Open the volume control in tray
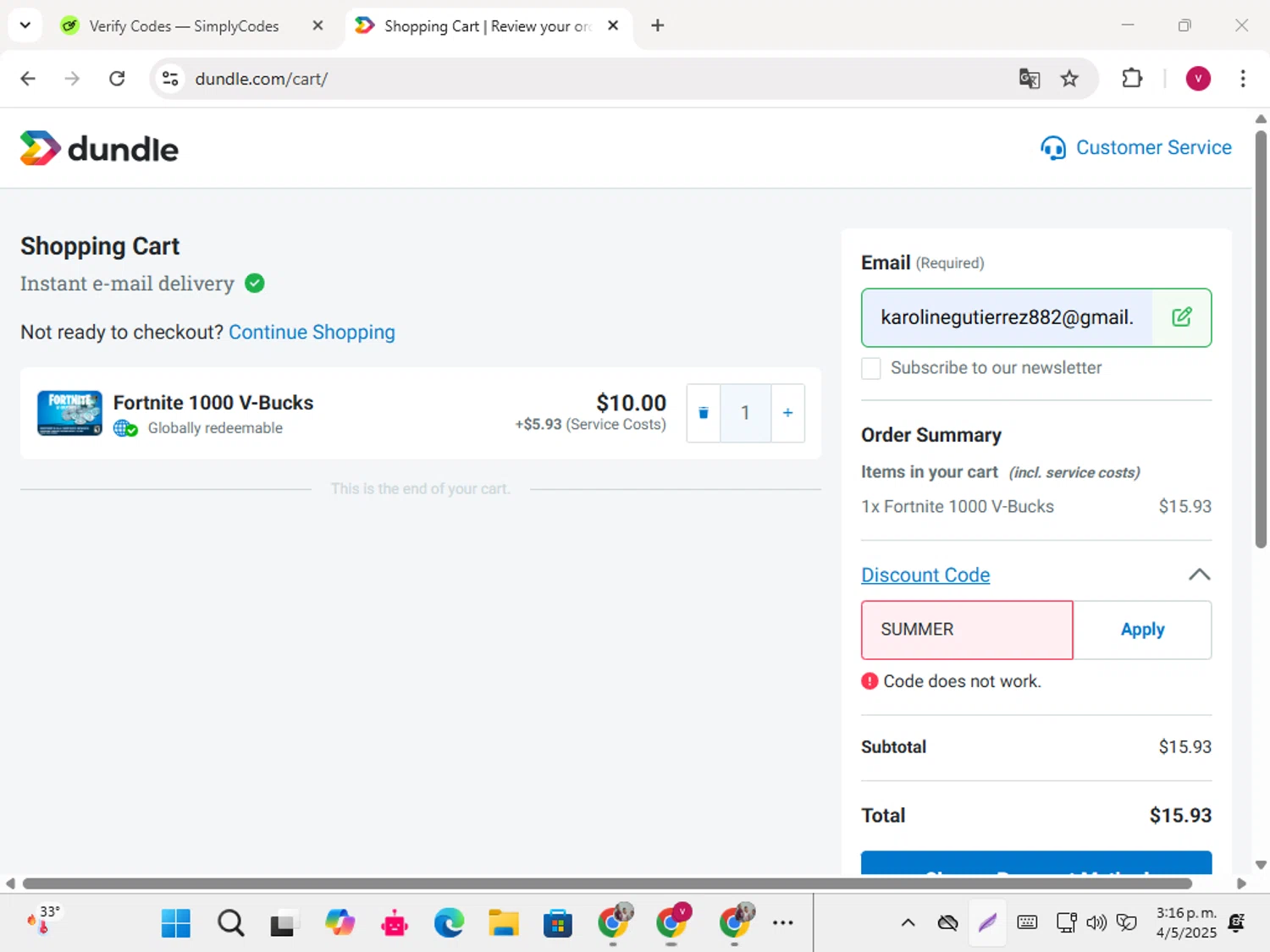Viewport: 1270px width, 952px height. point(1096,922)
